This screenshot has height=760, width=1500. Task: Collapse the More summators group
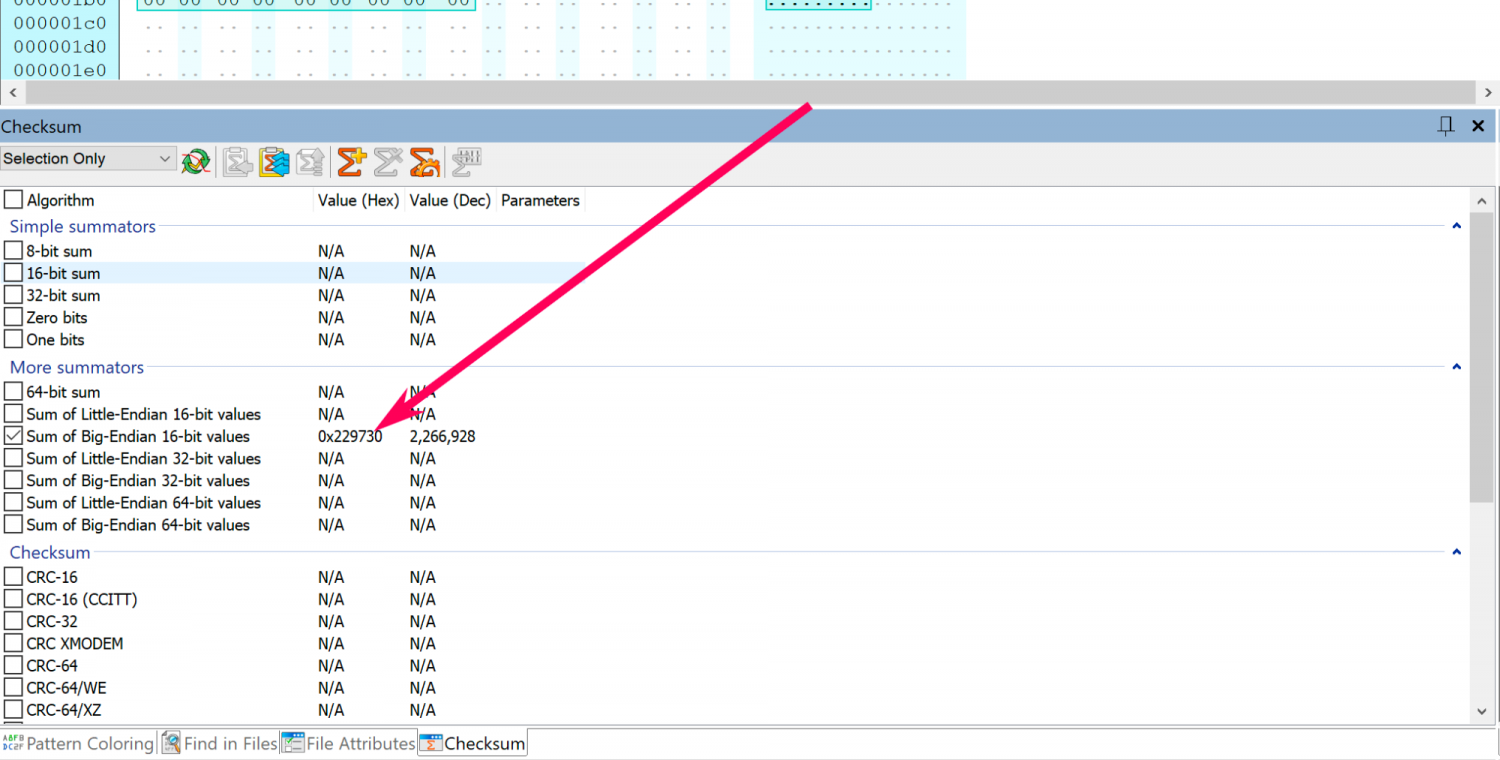[x=1457, y=367]
